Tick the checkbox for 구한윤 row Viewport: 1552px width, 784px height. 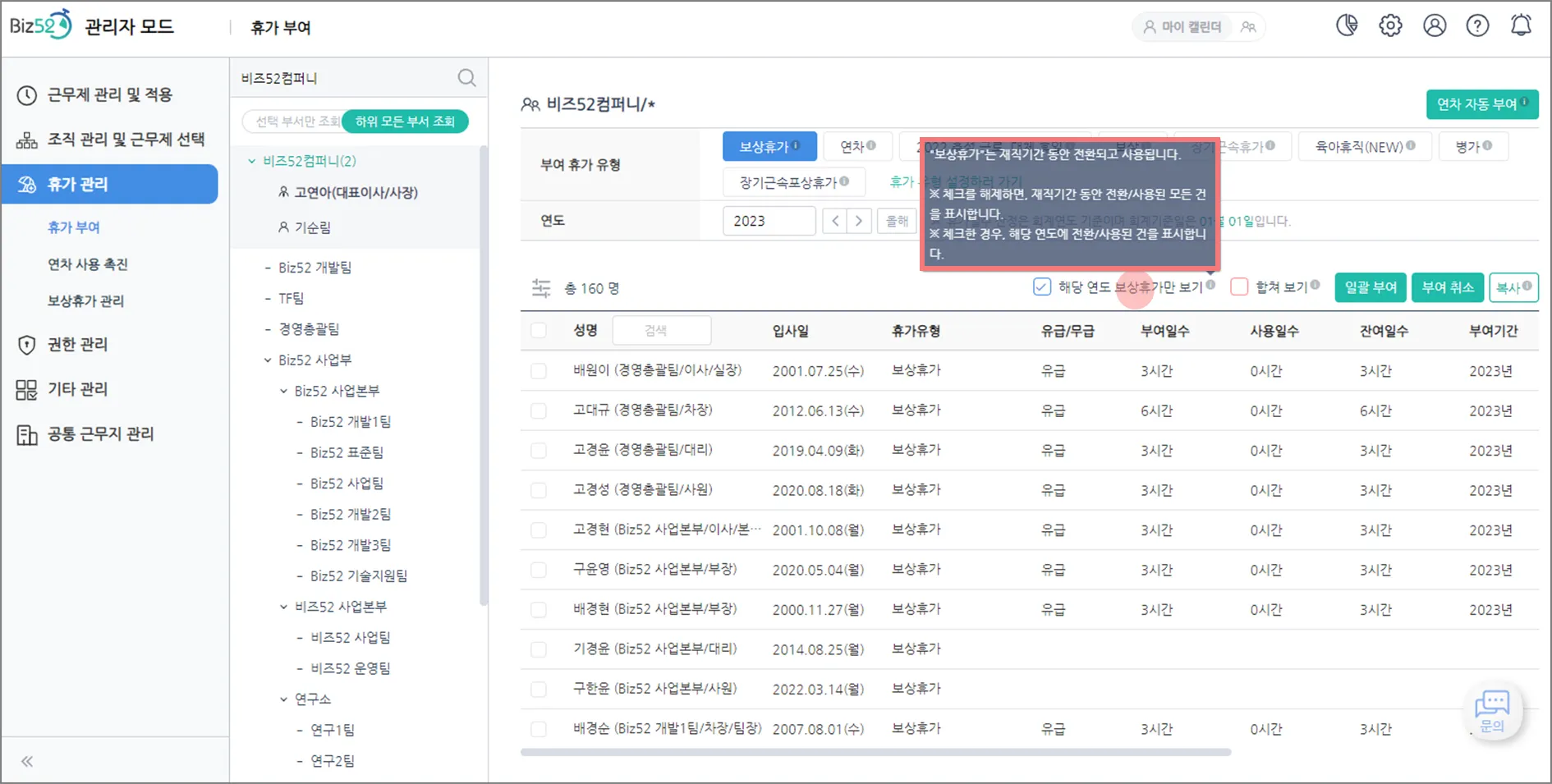[x=539, y=689]
